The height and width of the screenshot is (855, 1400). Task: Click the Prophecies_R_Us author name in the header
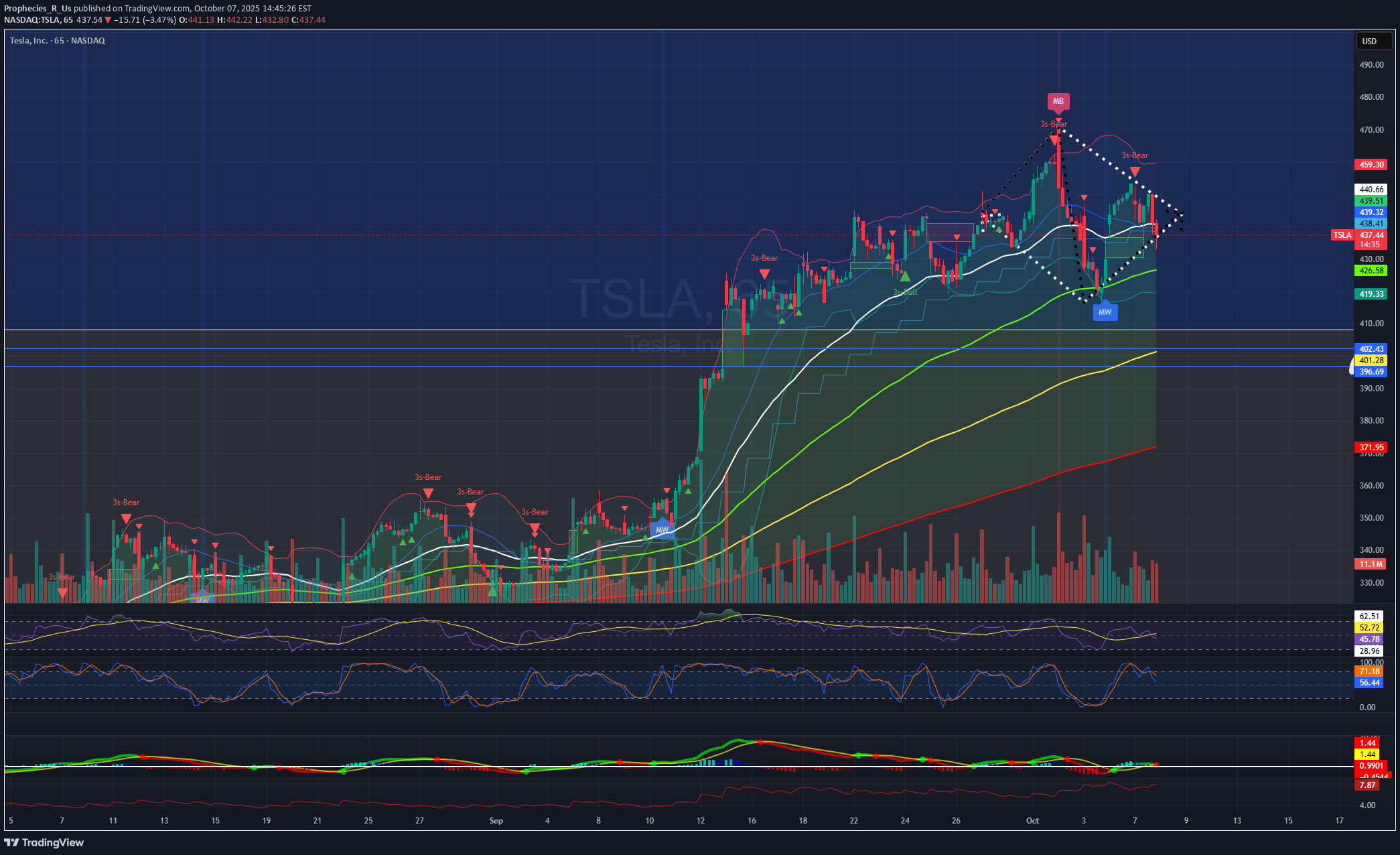pyautogui.click(x=38, y=9)
